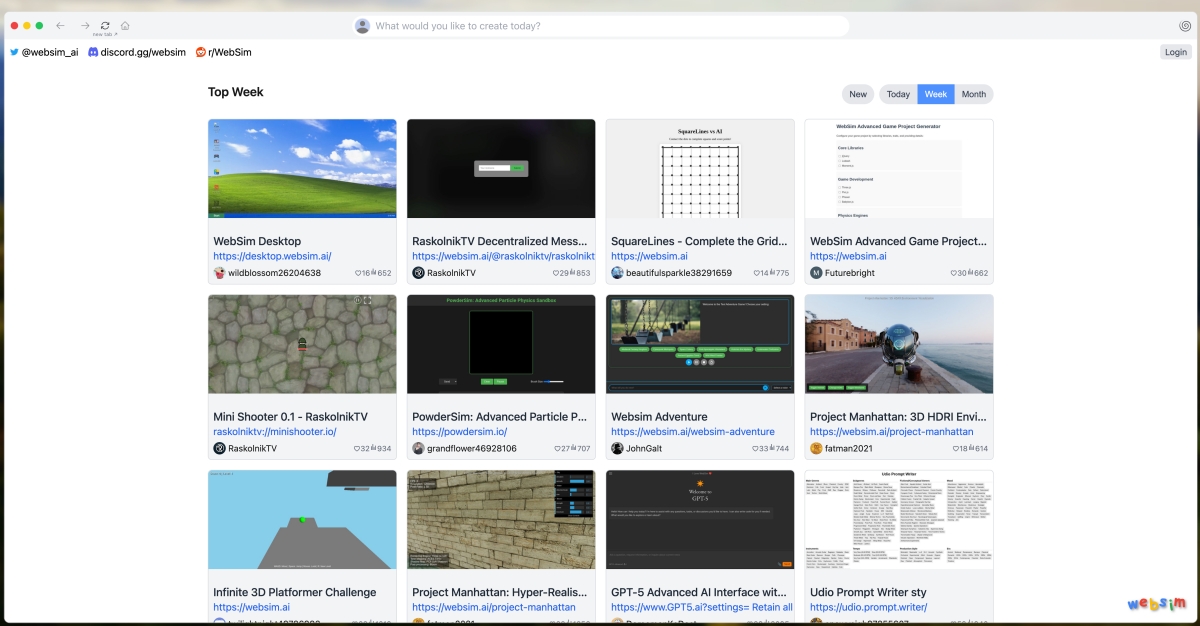
Task: Switch to the Month filter
Action: coord(973,94)
